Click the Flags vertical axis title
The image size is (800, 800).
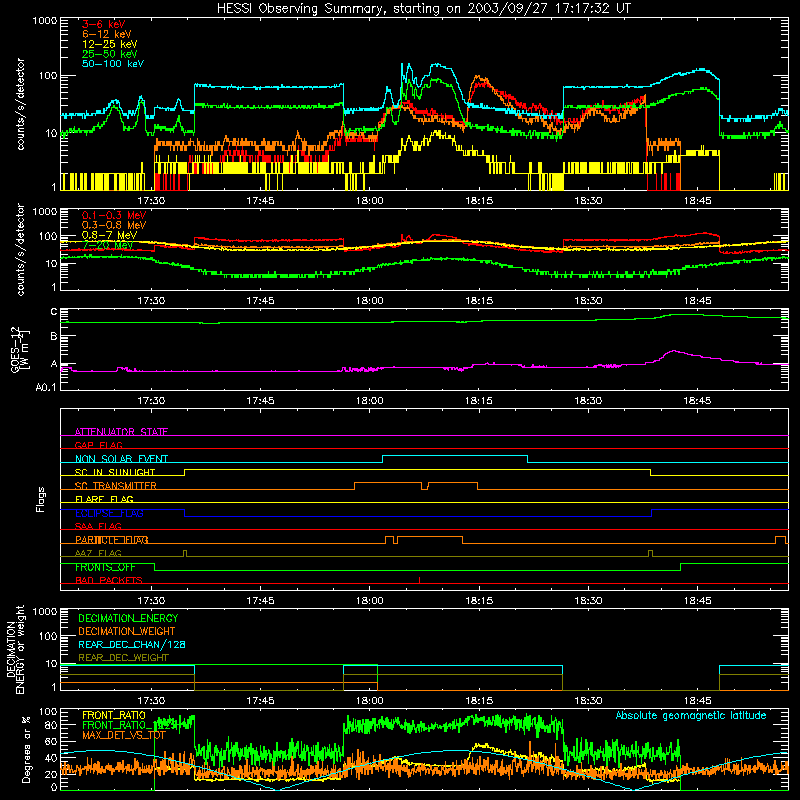(x=41, y=499)
